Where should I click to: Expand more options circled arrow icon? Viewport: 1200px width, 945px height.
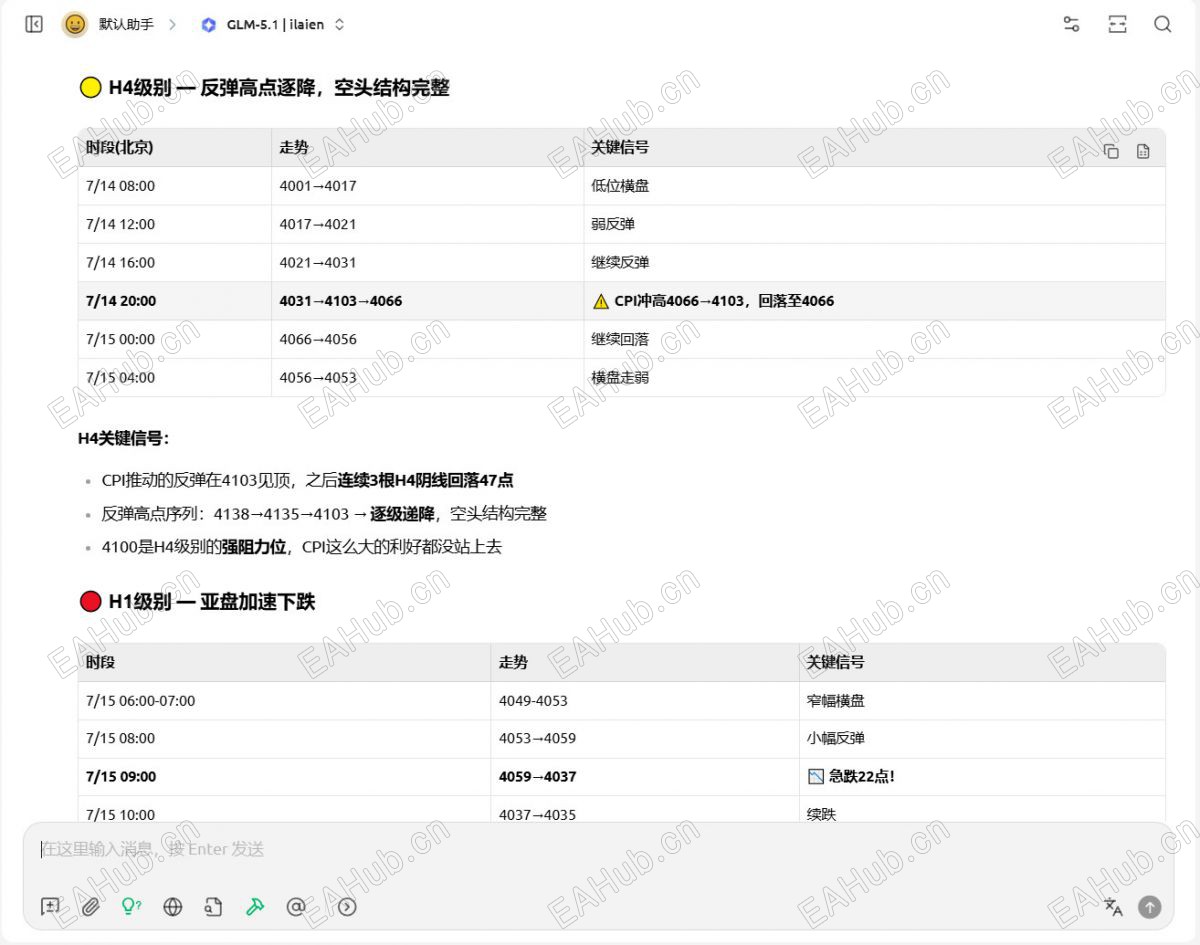coord(347,906)
